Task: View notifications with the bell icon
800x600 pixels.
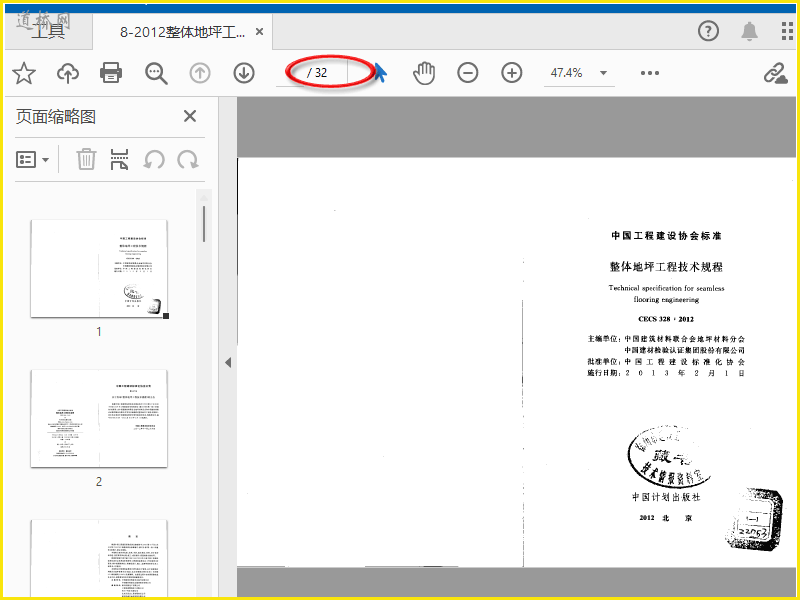Action: pyautogui.click(x=749, y=31)
